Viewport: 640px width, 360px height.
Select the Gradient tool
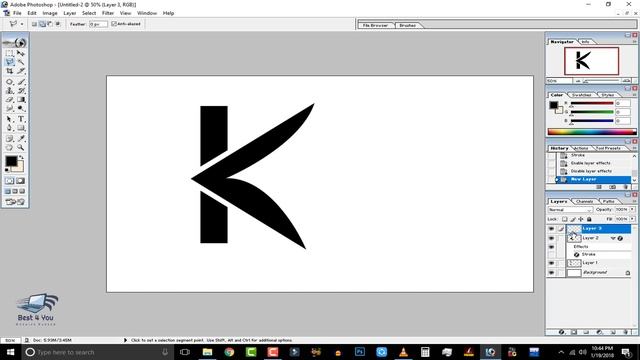[20, 100]
